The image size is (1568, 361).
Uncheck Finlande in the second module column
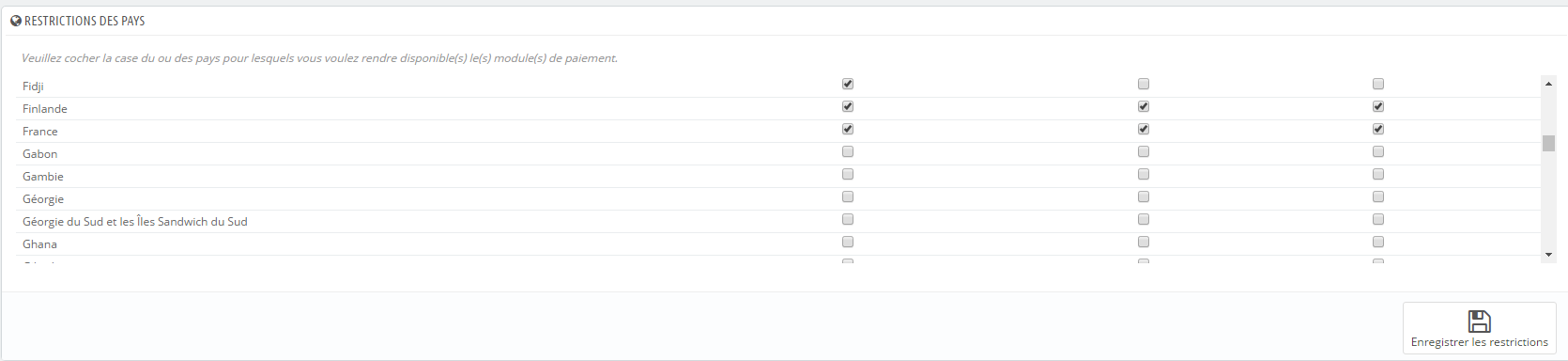(1144, 106)
